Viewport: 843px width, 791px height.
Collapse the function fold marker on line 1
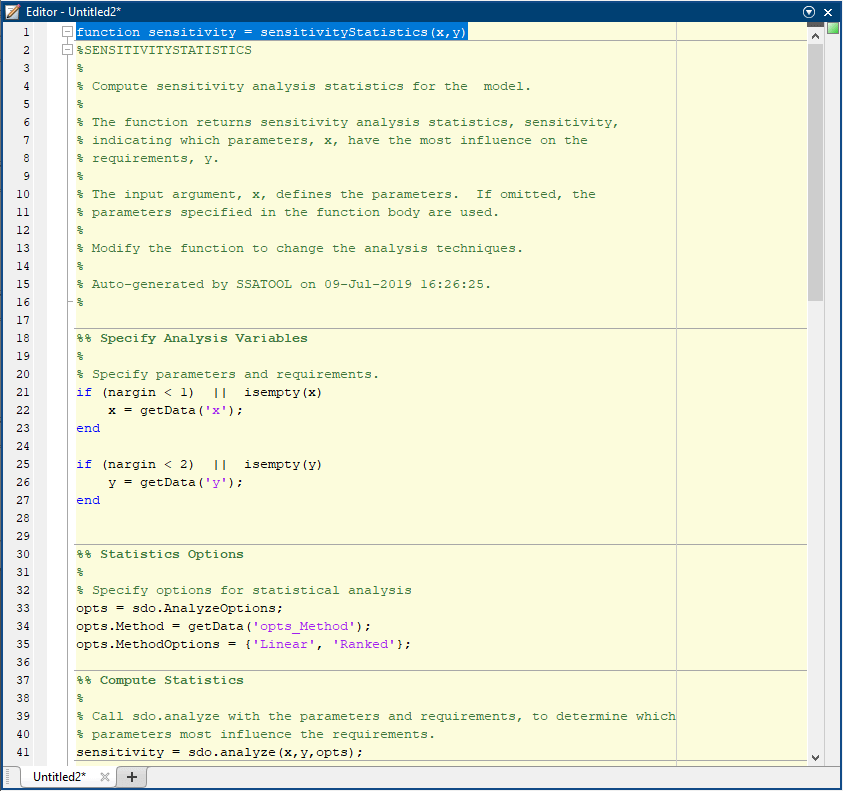[x=67, y=31]
